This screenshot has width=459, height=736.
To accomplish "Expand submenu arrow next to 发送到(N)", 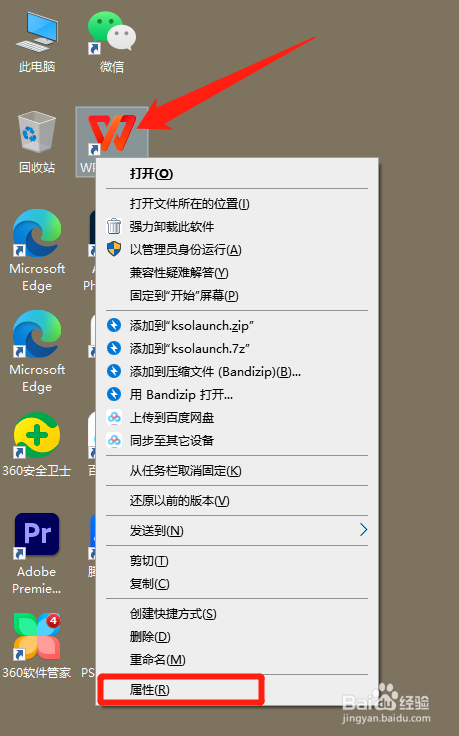I will [x=363, y=530].
